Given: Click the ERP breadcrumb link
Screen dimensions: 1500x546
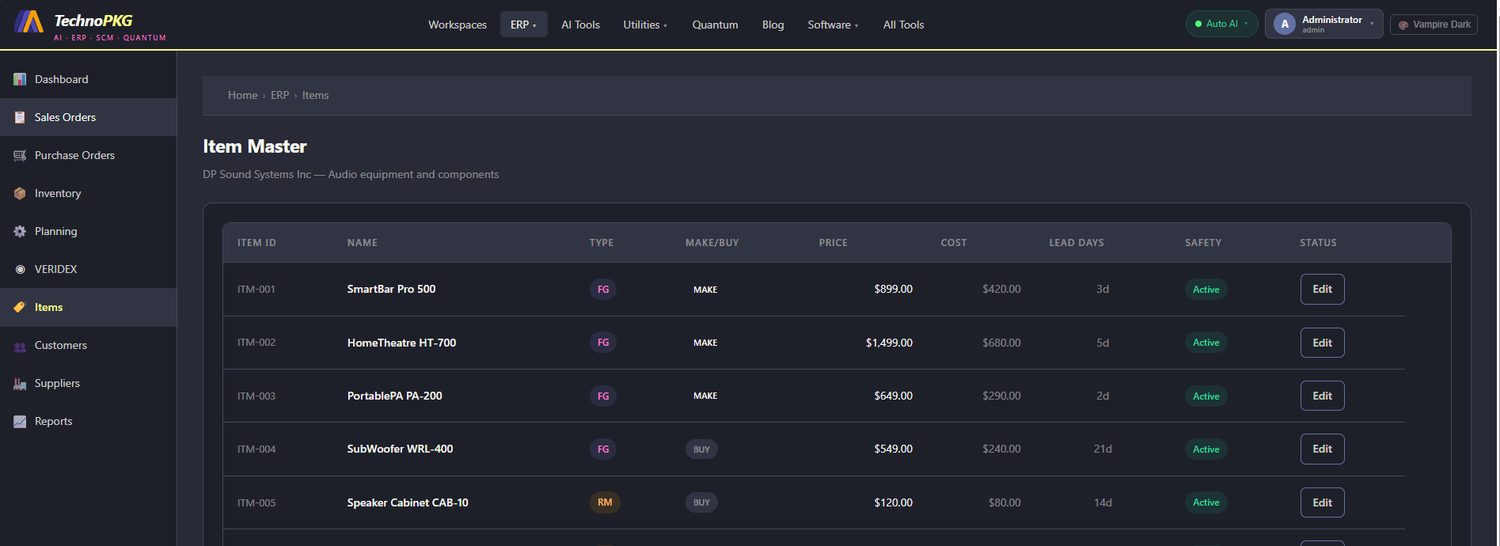Looking at the screenshot, I should click(x=280, y=95).
